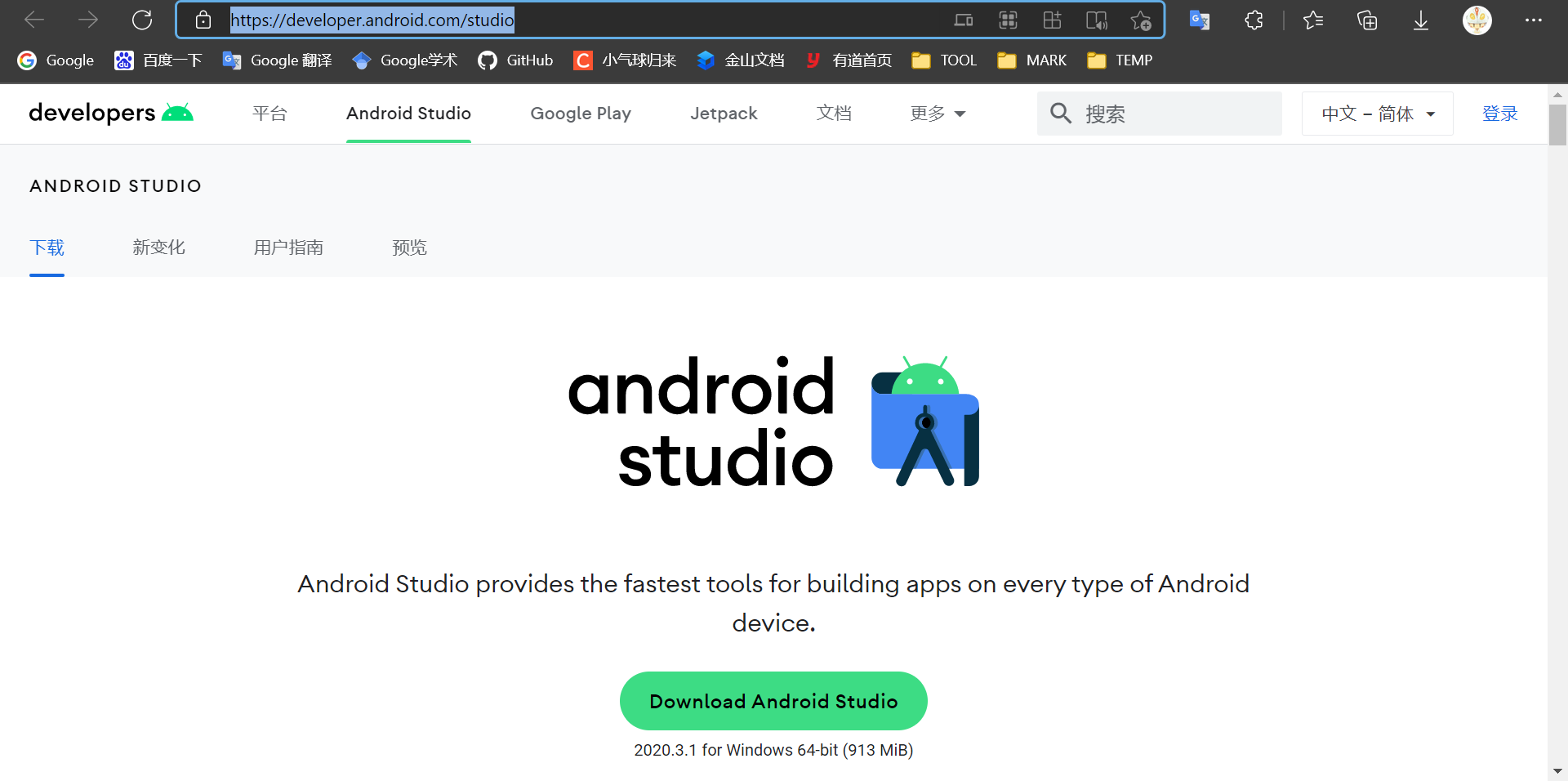
Task: Add this page to favorites
Action: 1141,20
